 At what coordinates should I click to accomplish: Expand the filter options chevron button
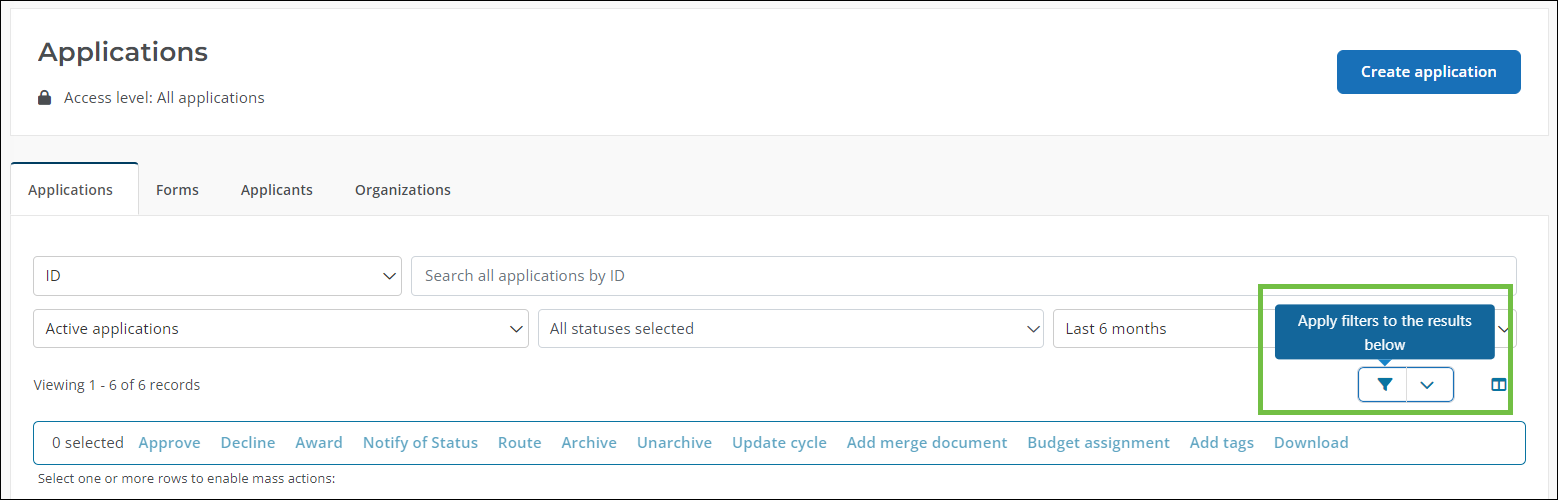click(1430, 385)
